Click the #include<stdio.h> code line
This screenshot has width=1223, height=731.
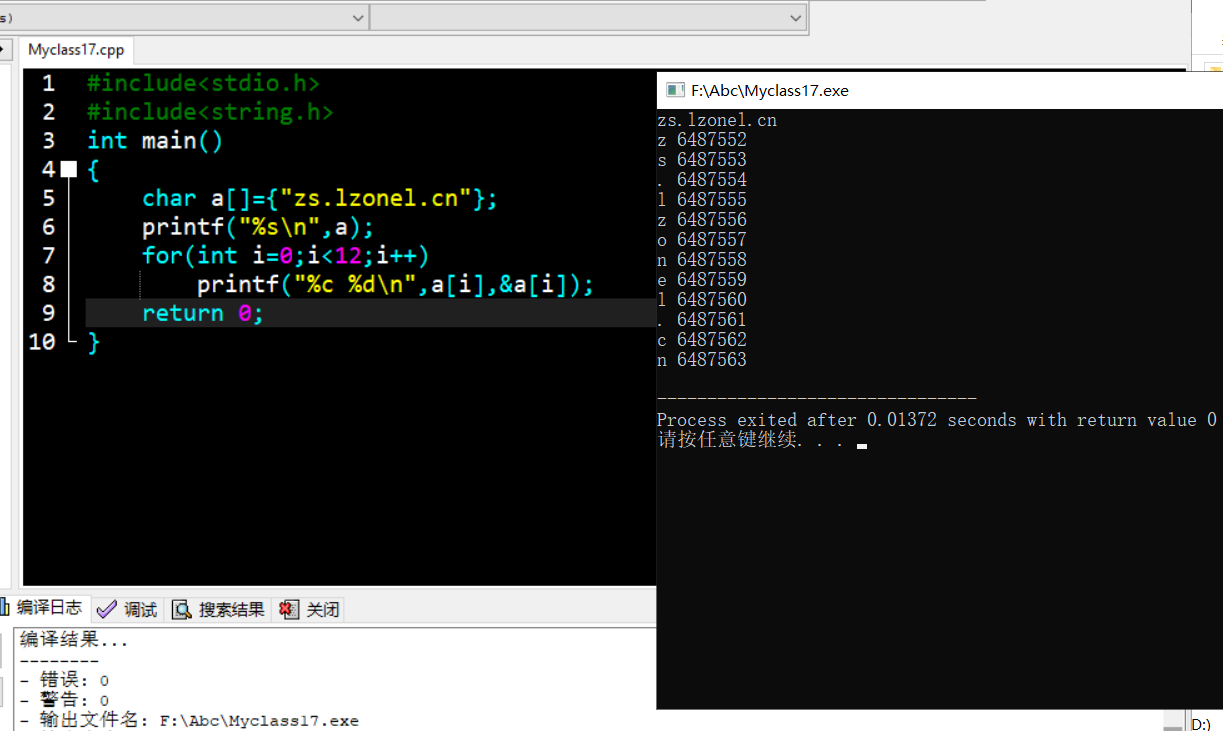click(x=203, y=83)
